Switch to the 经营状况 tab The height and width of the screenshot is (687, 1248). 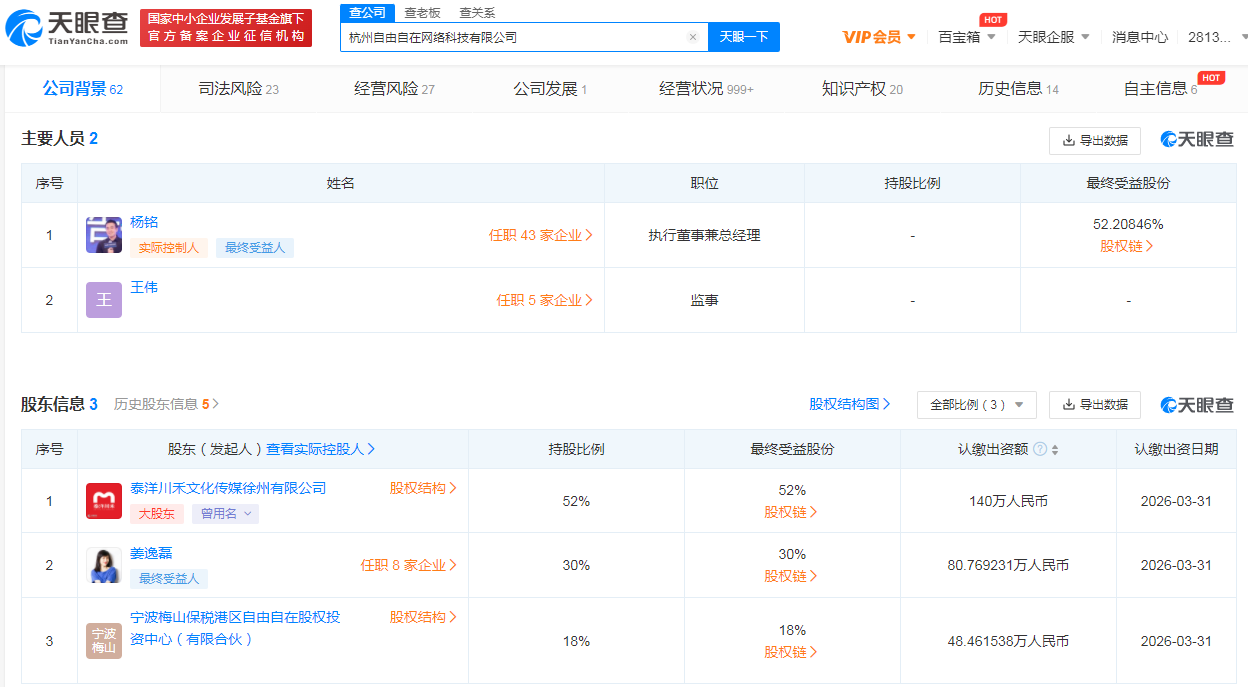(x=706, y=89)
